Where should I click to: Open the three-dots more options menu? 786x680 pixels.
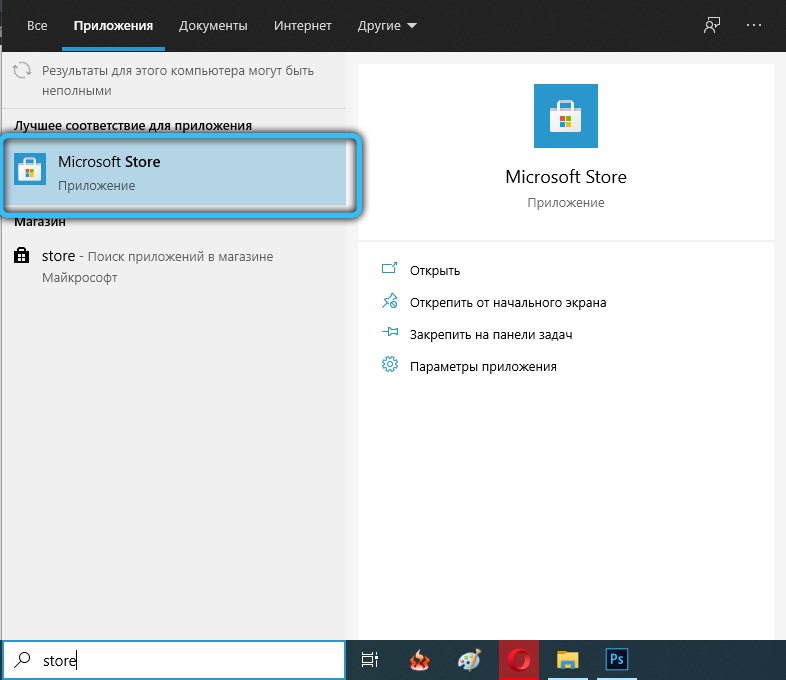759,25
